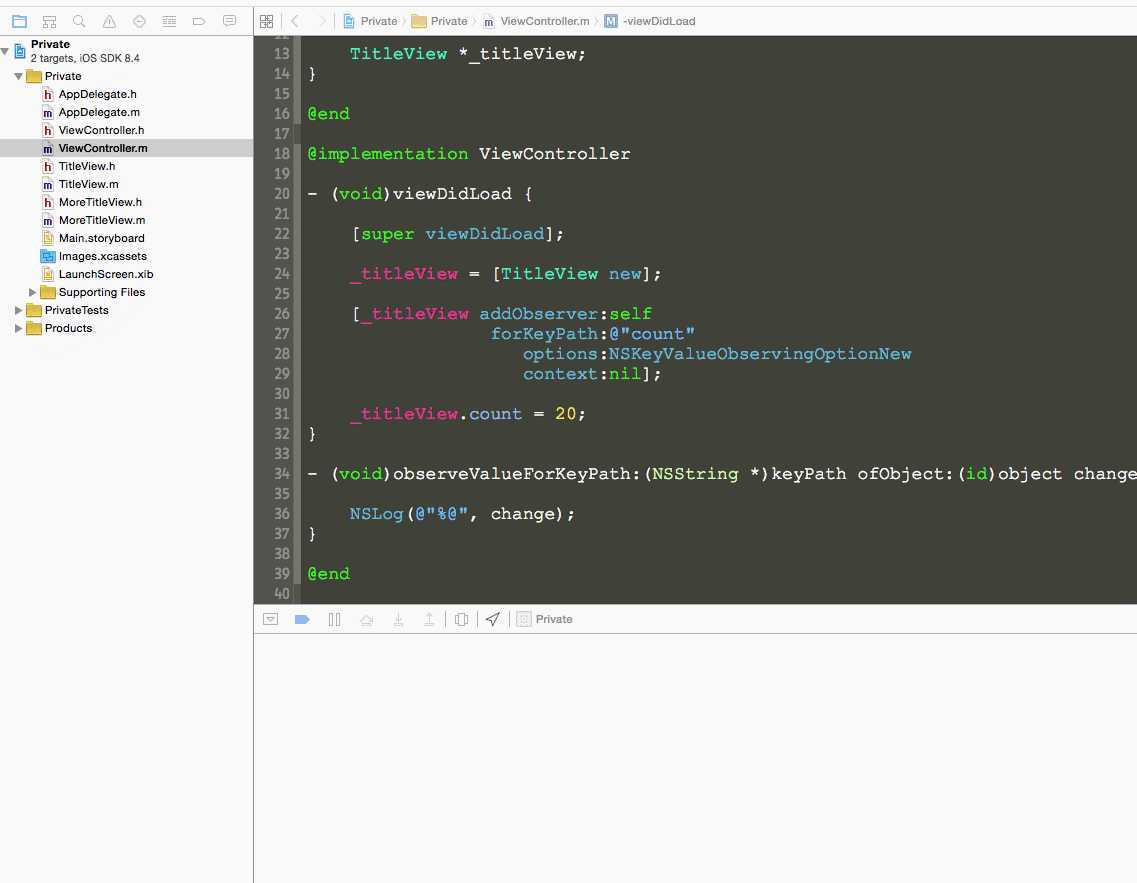Open the Test navigator diamond icon
The width and height of the screenshot is (1137, 883).
point(139,21)
